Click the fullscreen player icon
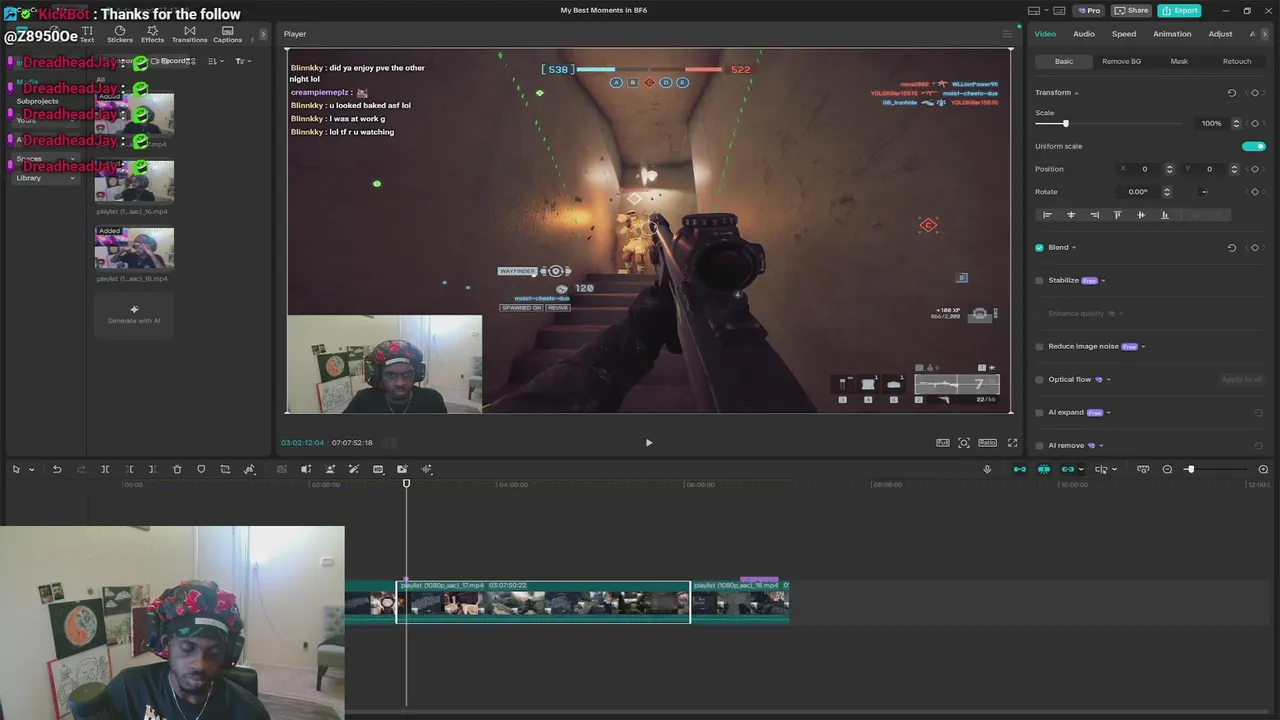The image size is (1280, 720). point(1012,442)
